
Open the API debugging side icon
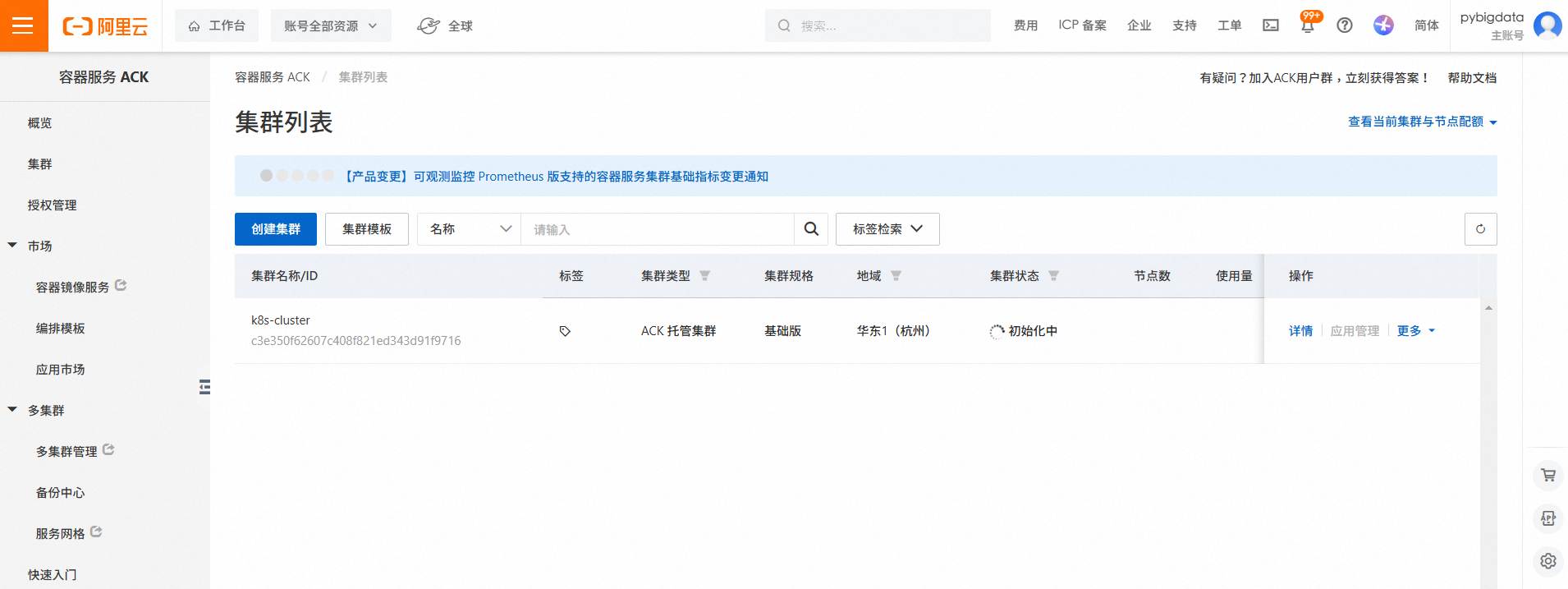pos(1547,518)
